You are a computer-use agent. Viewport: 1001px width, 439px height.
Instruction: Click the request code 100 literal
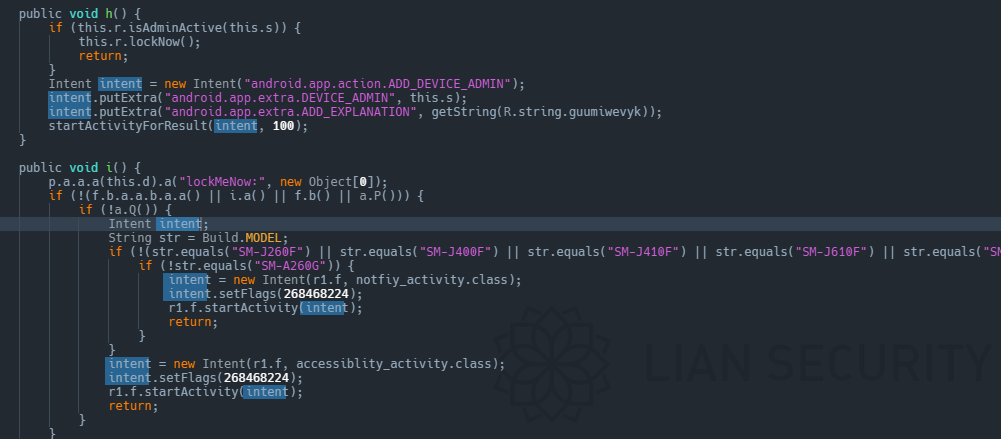(283, 126)
